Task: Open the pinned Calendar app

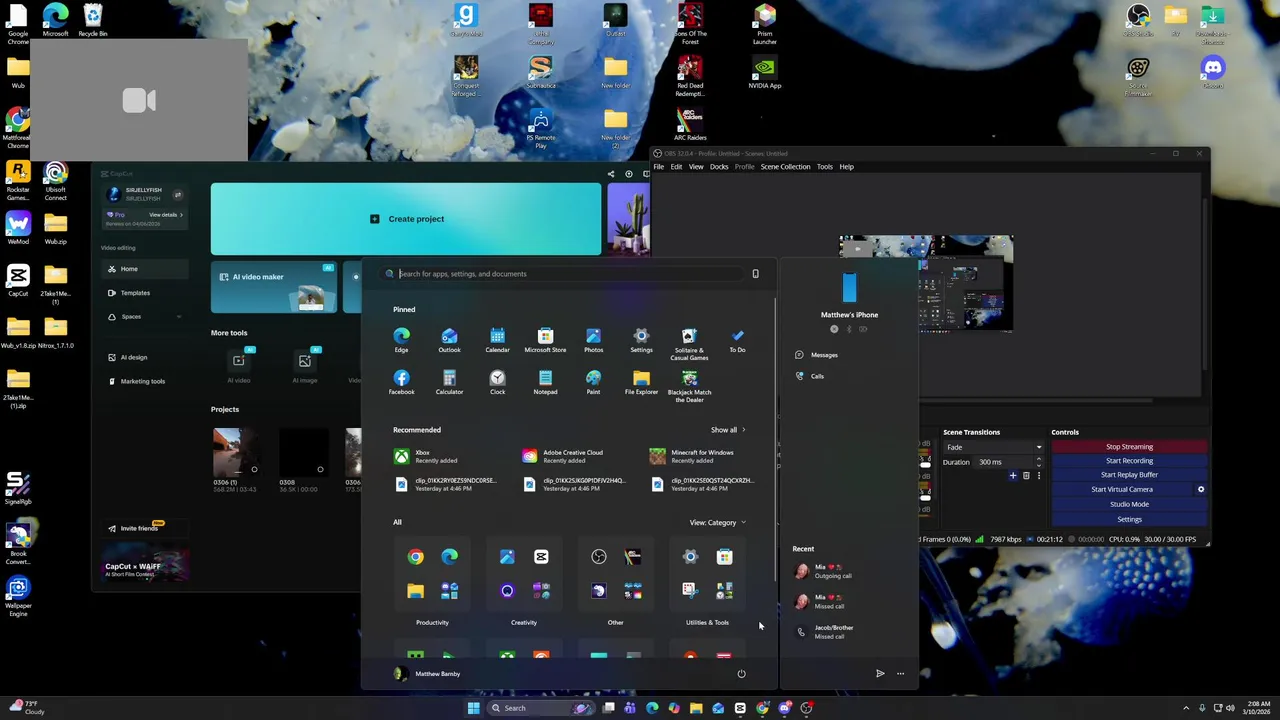Action: 497,340
